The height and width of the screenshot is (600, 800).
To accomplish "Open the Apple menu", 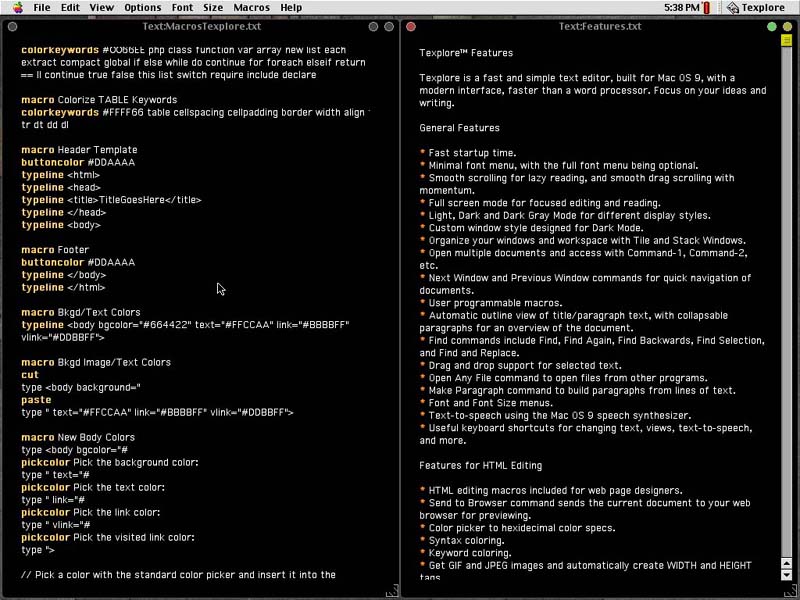I will coord(18,7).
